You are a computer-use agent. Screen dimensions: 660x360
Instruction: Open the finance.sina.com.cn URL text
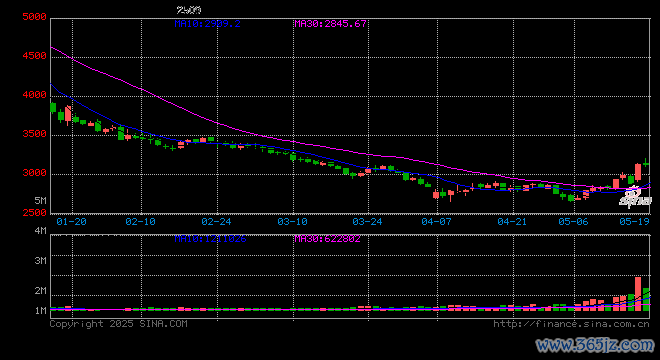pos(571,324)
